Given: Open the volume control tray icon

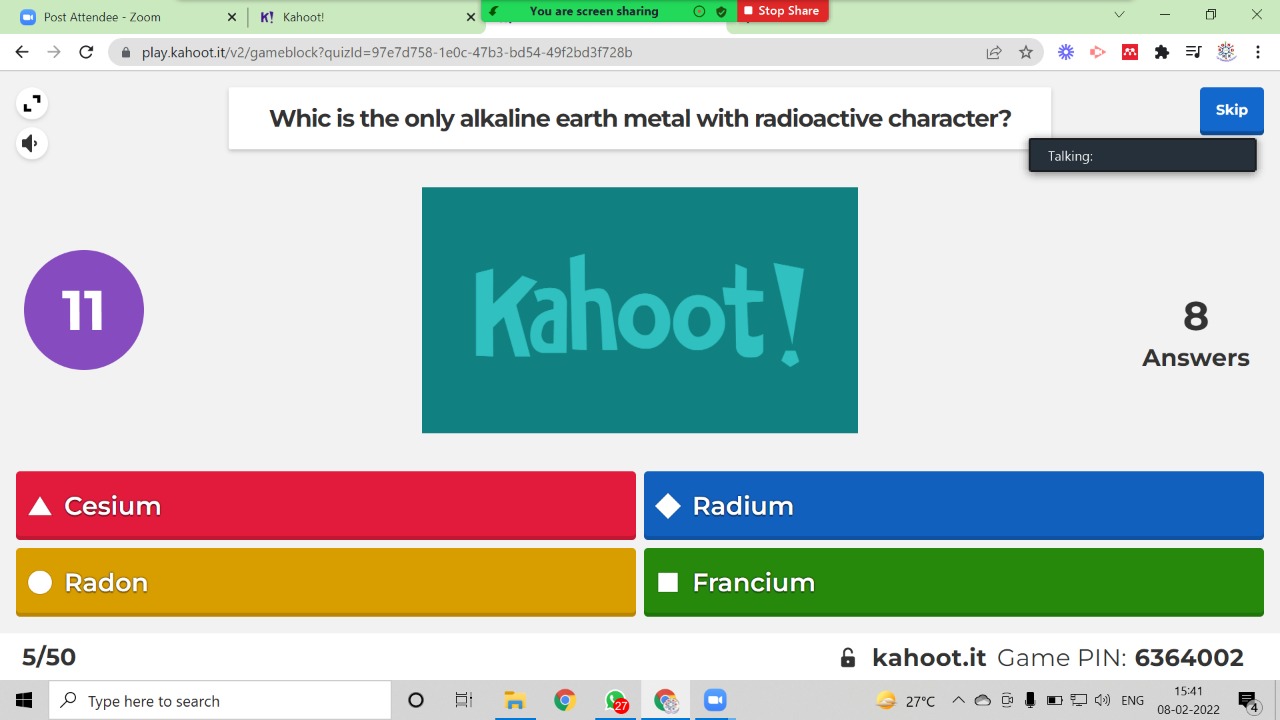Looking at the screenshot, I should pos(1103,700).
